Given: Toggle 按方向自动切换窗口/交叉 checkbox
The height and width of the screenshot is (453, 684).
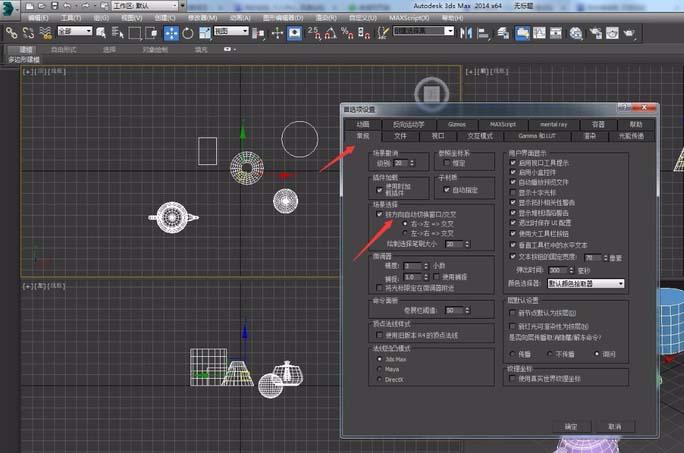Looking at the screenshot, I should click(x=380, y=214).
